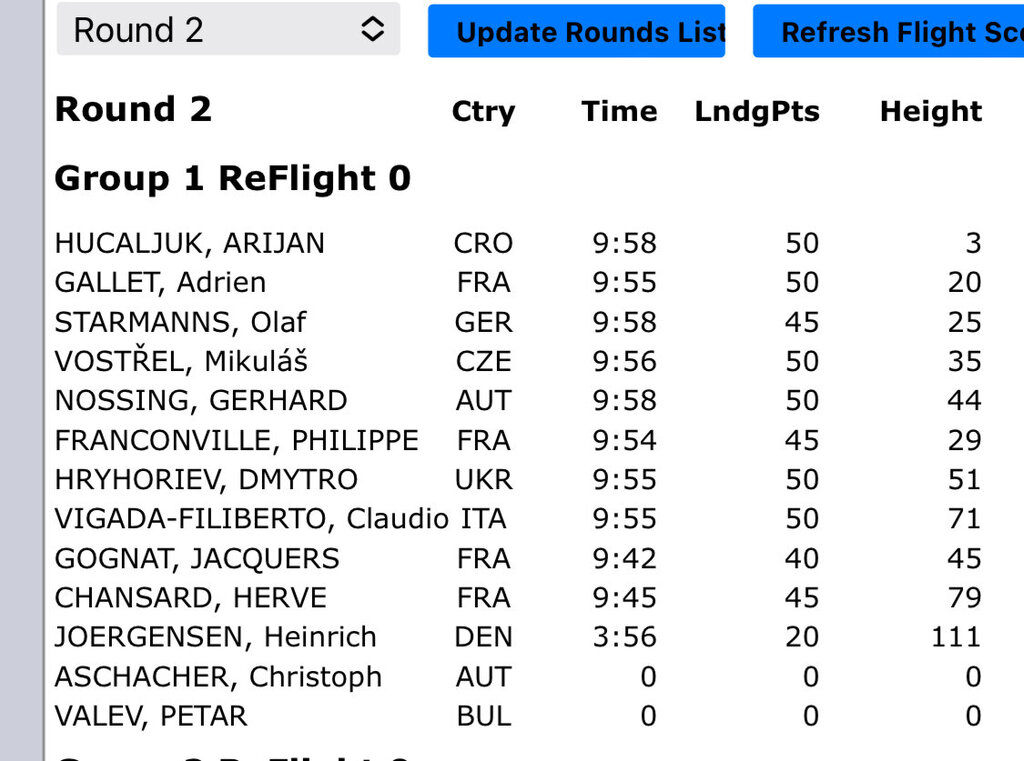The image size is (1024, 761).
Task: Select pilot HRYHORIEV, DMYTRO
Action: [205, 480]
